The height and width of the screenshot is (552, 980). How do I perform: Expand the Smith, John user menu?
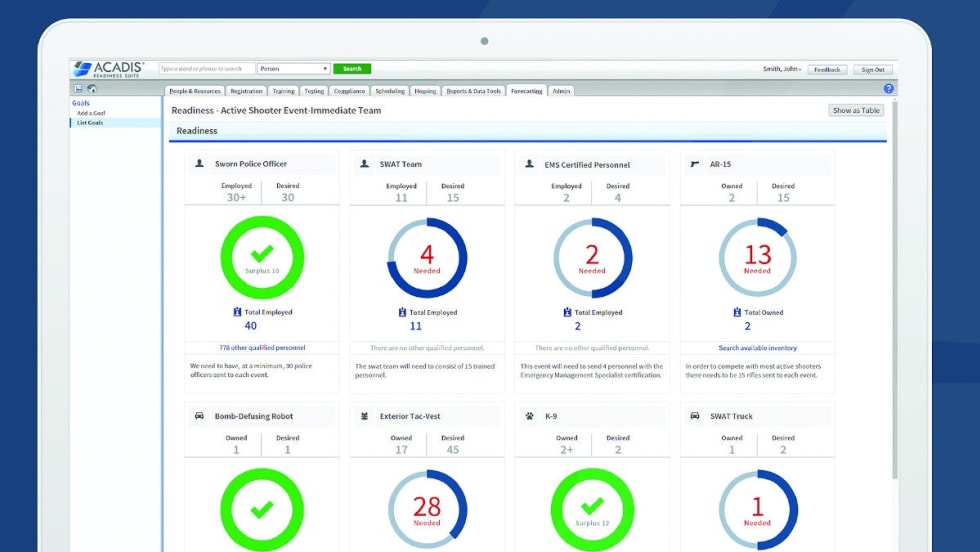(x=782, y=69)
